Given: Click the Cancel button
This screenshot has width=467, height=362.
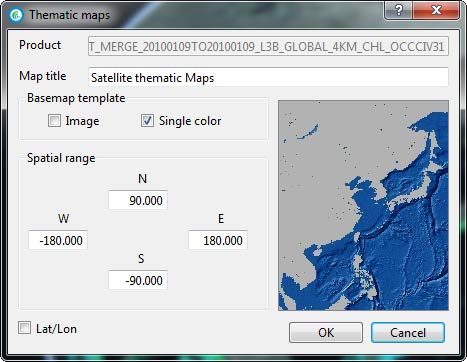Looking at the screenshot, I should coord(408,332).
